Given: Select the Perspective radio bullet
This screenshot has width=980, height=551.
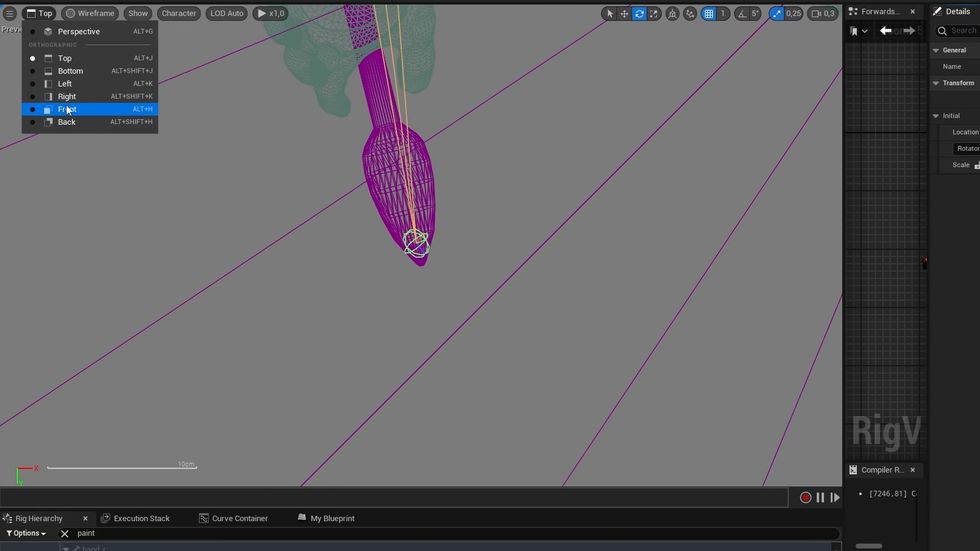Looking at the screenshot, I should pyautogui.click(x=32, y=31).
